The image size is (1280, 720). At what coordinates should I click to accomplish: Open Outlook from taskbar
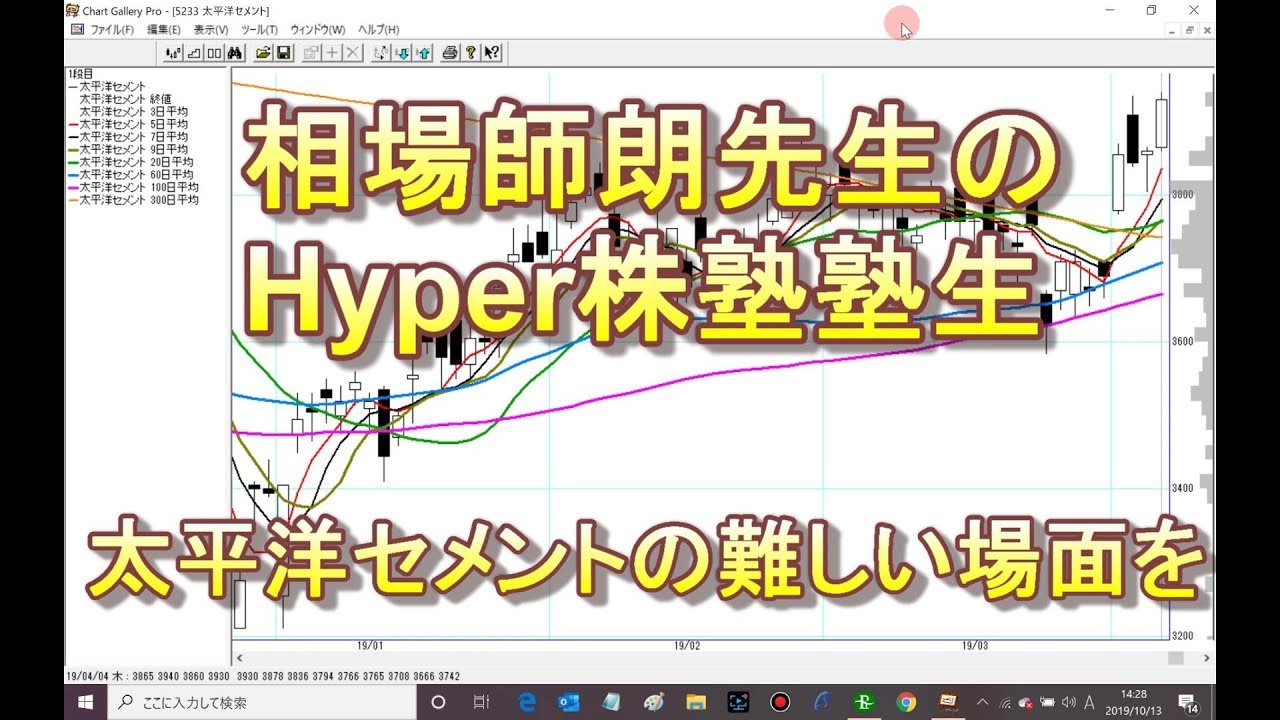pyautogui.click(x=569, y=702)
